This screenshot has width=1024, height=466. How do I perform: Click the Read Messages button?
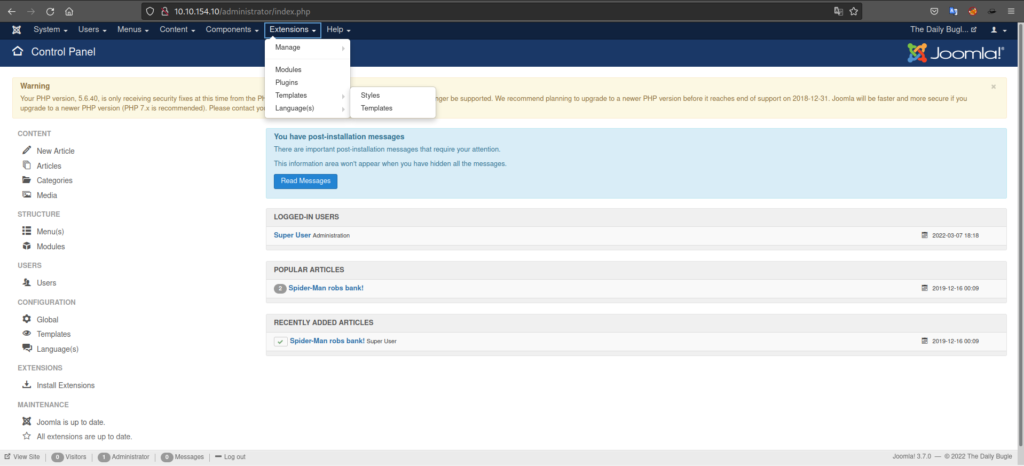[x=305, y=181]
